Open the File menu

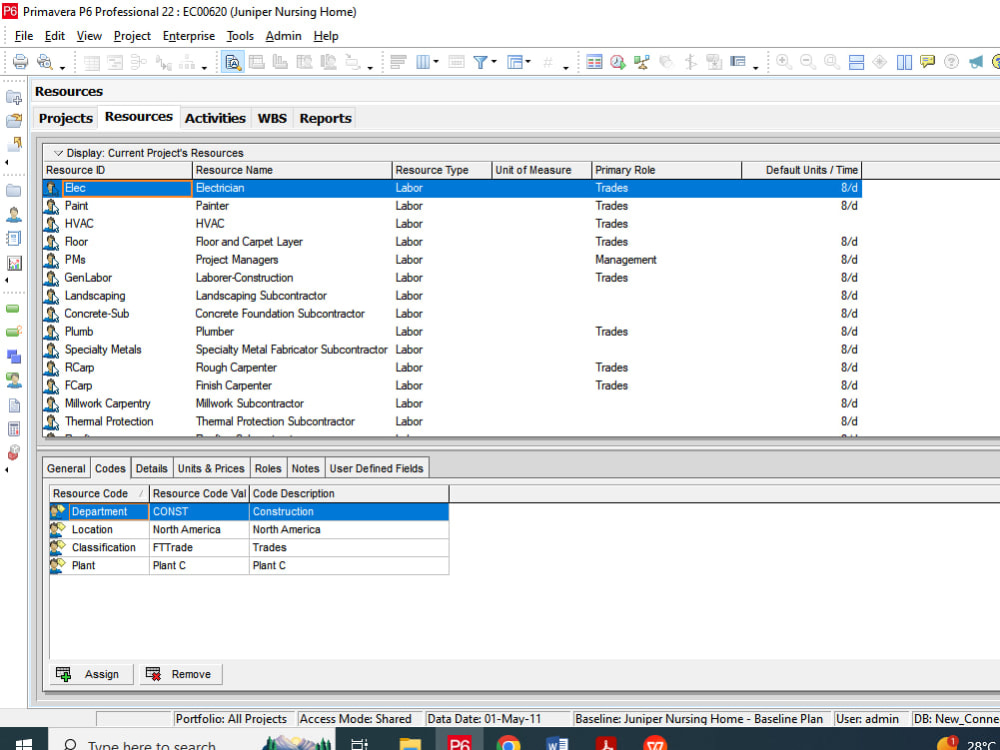point(24,36)
